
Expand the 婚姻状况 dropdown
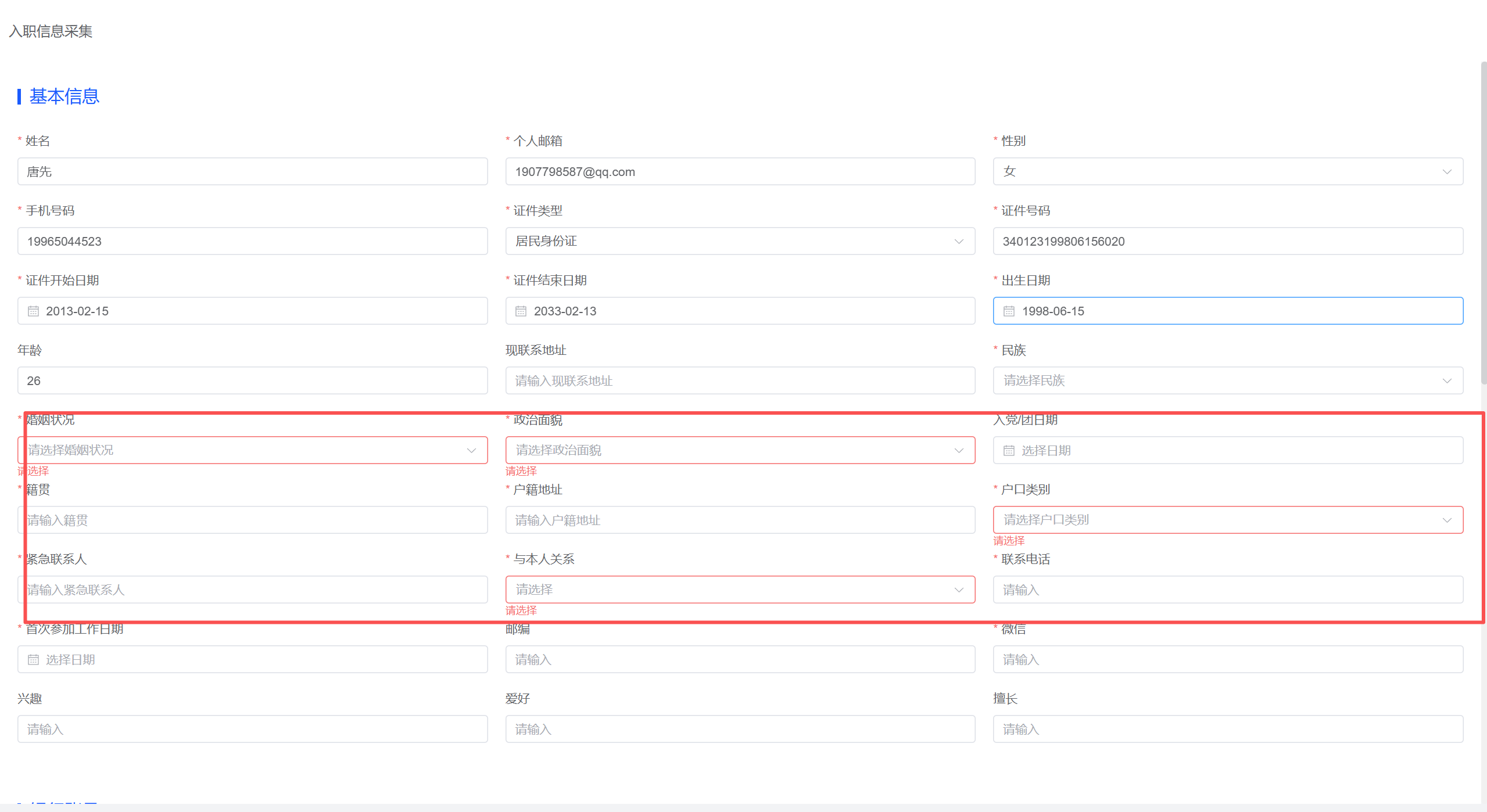(252, 450)
